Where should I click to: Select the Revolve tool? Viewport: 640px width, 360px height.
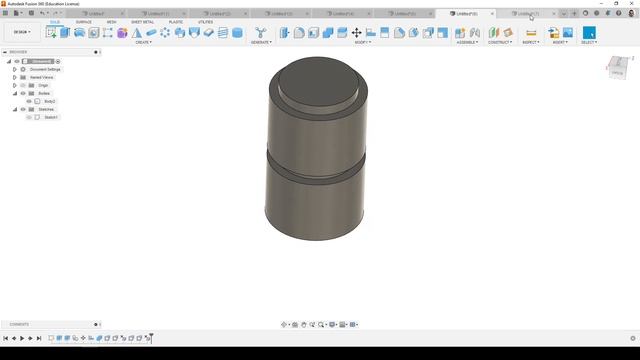pyautogui.click(x=79, y=33)
